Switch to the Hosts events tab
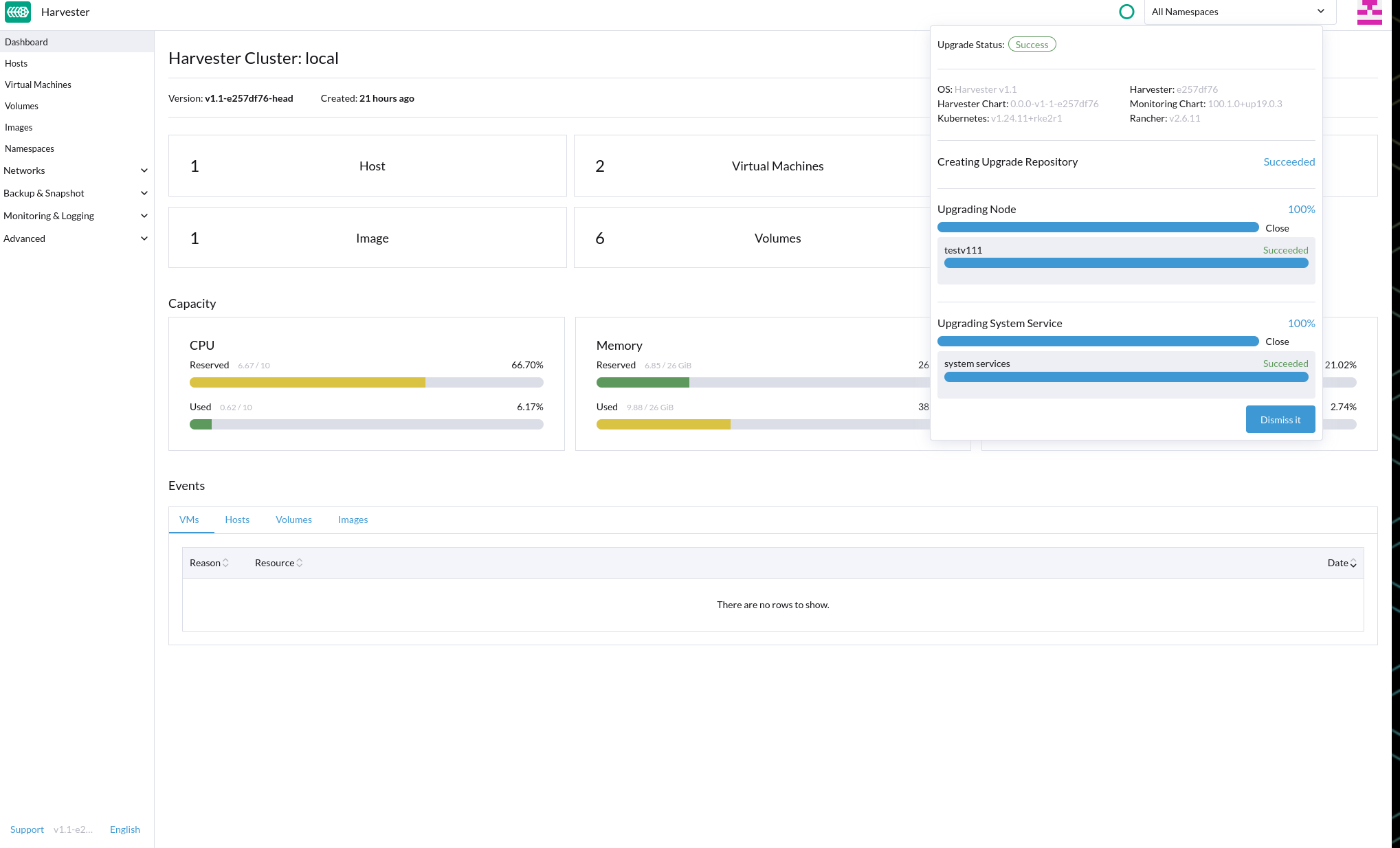Viewport: 1400px width, 848px height. pos(237,520)
